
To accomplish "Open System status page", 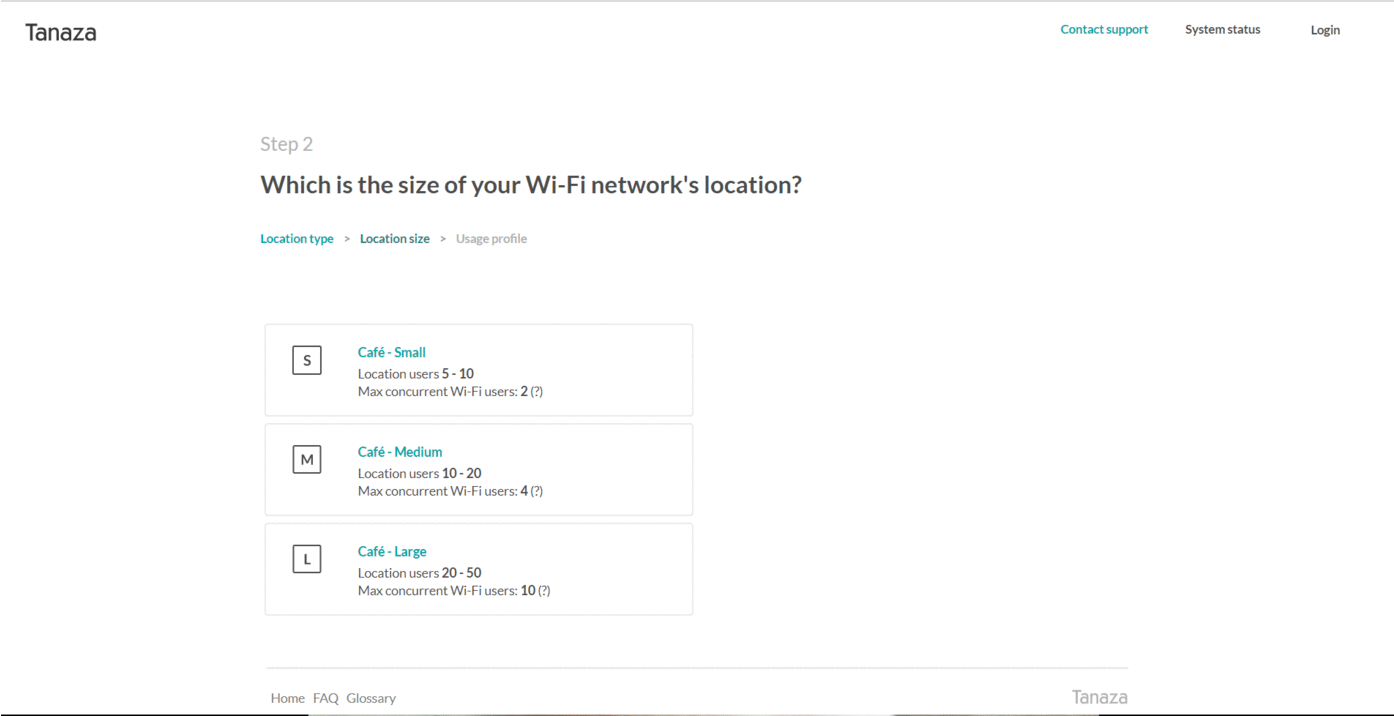I will [x=1223, y=30].
